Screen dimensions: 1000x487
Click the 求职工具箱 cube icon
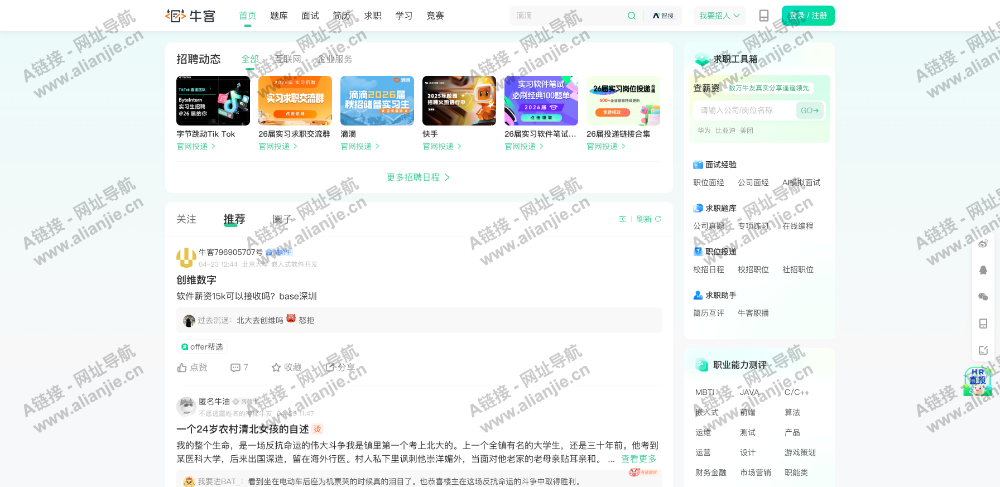click(702, 59)
